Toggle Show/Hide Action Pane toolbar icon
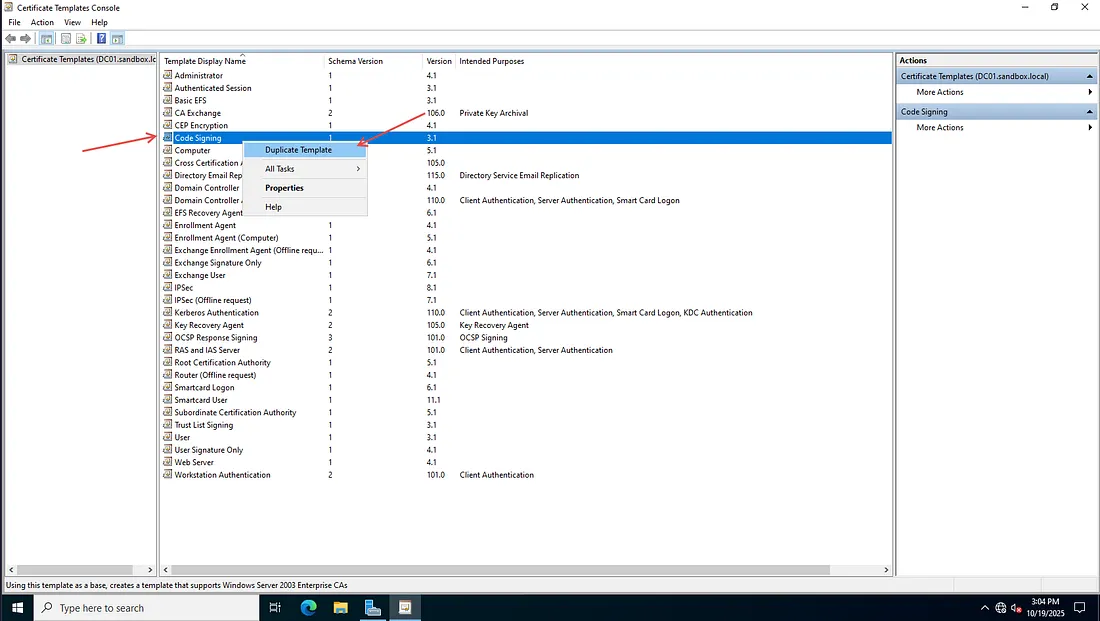This screenshot has height=621, width=1100. [x=117, y=39]
